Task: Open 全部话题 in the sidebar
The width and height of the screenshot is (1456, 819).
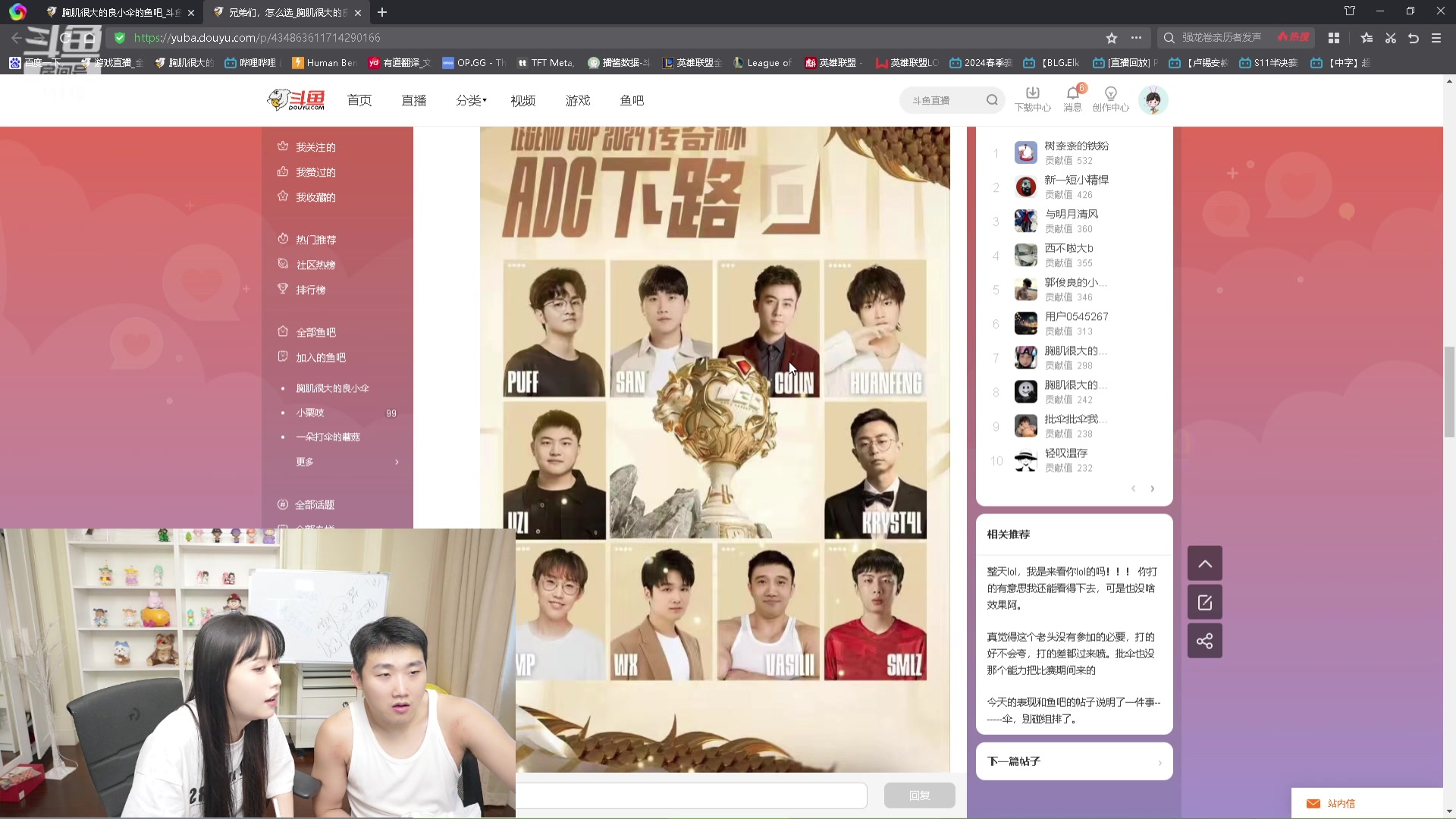Action: click(x=306, y=504)
